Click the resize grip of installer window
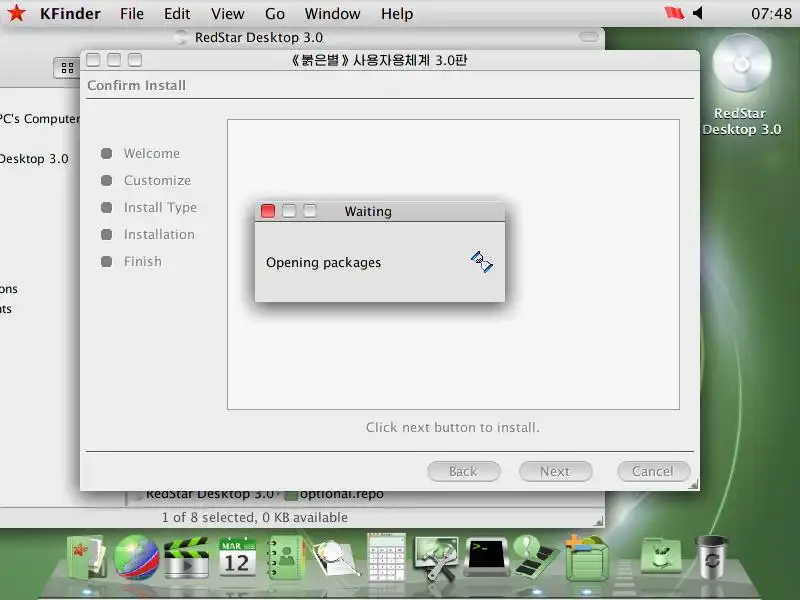Image resolution: width=800 pixels, height=600 pixels. pos(693,484)
